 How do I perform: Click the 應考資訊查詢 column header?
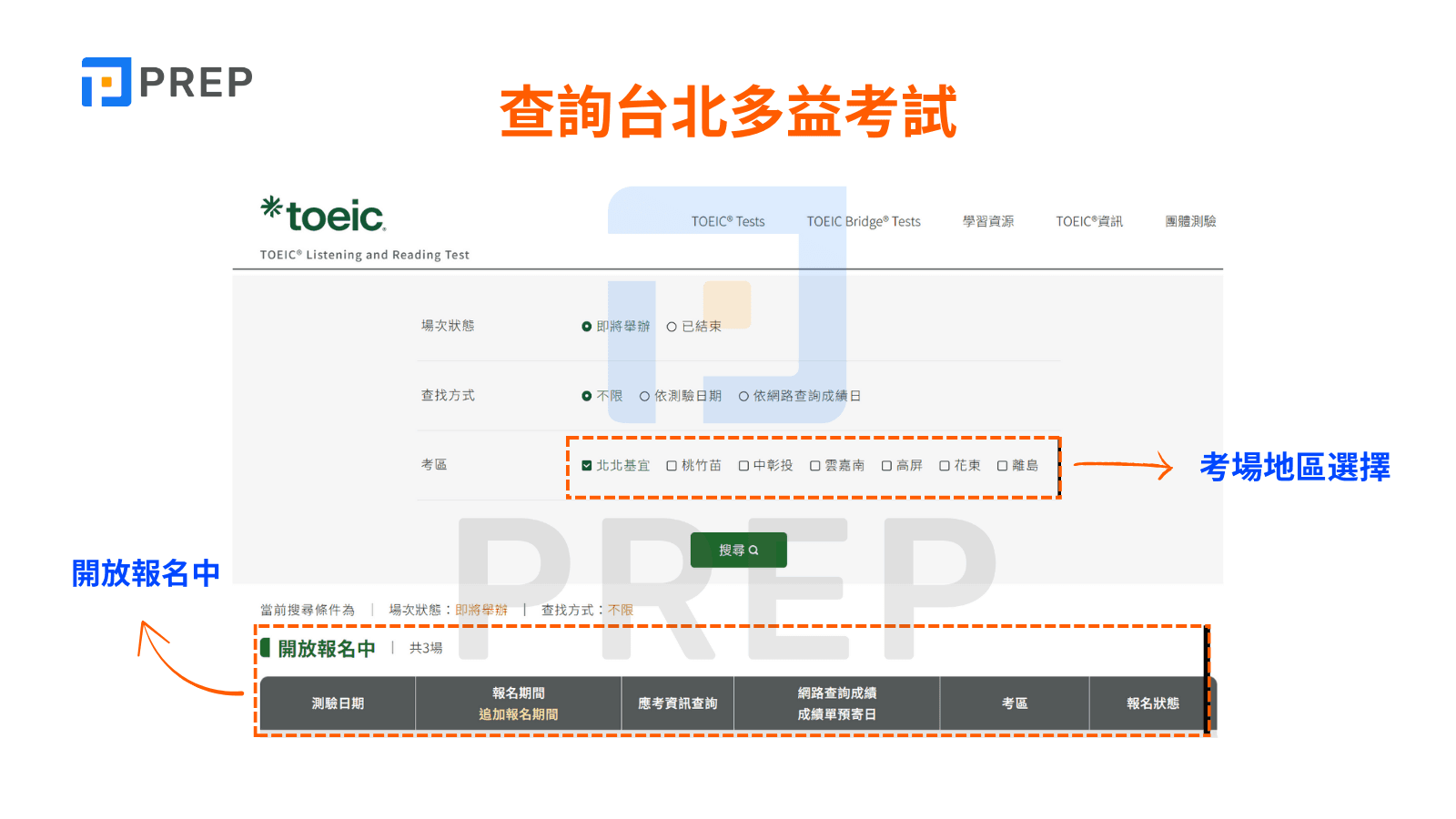(x=677, y=703)
